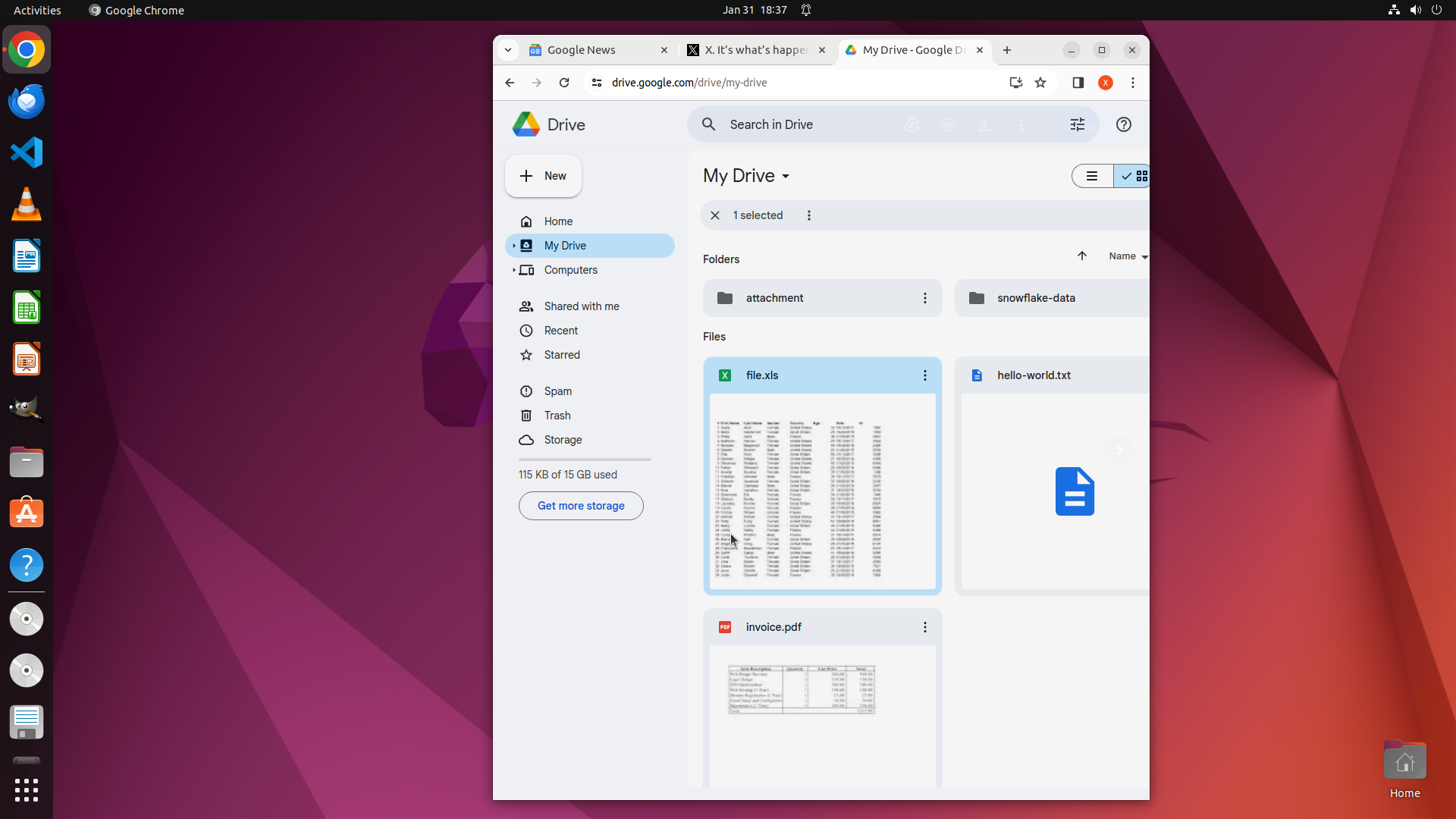Open Shared with me section
The image size is (1456, 819).
coord(581,306)
